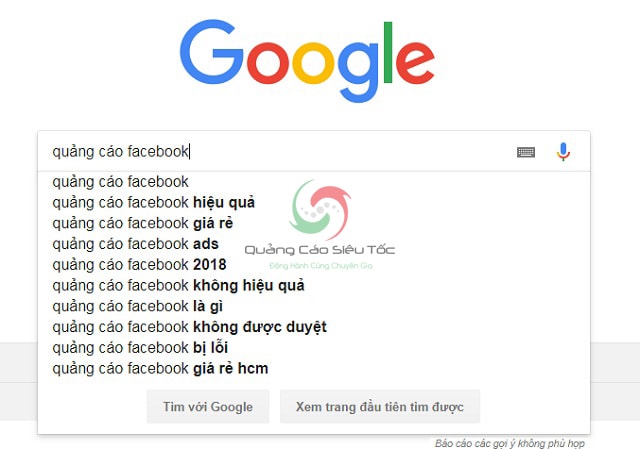Select suggestion "quảng cáo facebook hiệu quả"
Viewport: 640px width, 449px height.
coord(153,203)
